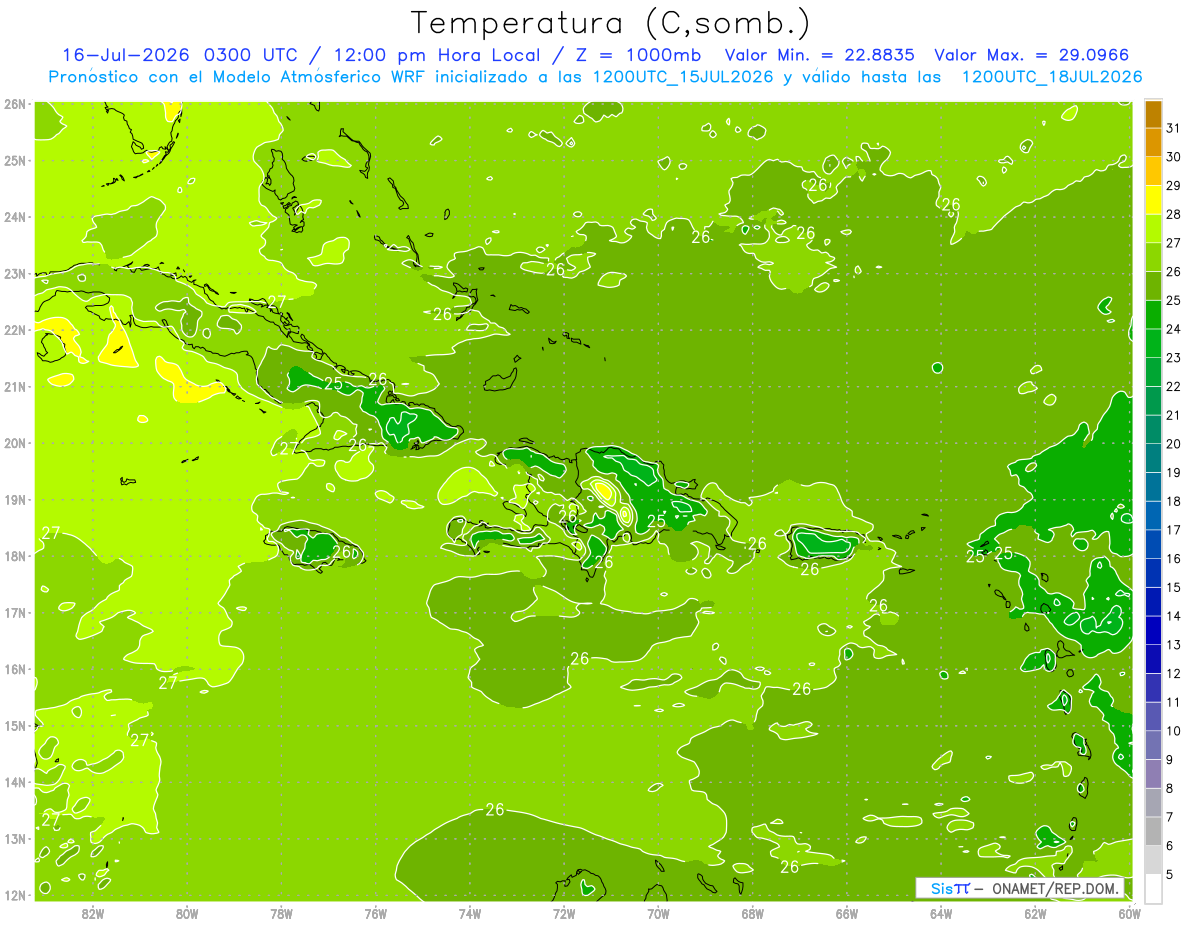Pick the blue color bar segment between 15 and 16
This screenshot has height=927, width=1200.
pyautogui.click(x=1154, y=572)
